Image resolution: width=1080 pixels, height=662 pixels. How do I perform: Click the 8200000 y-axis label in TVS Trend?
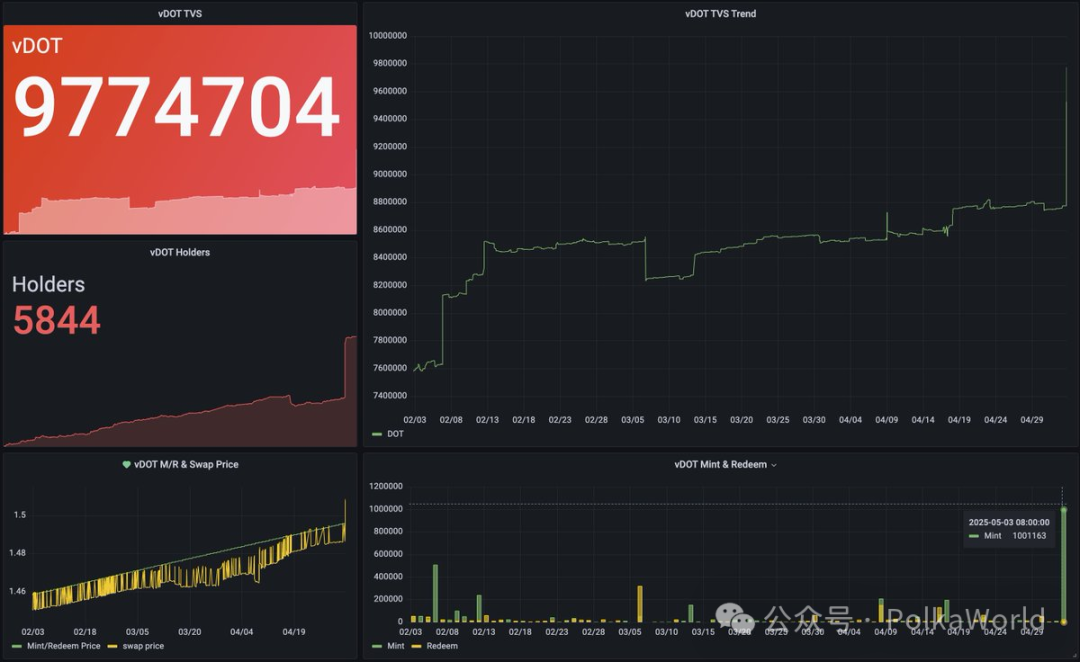pyautogui.click(x=390, y=285)
